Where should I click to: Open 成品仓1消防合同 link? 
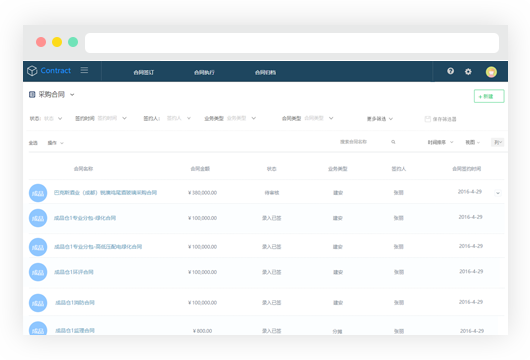tap(75, 303)
